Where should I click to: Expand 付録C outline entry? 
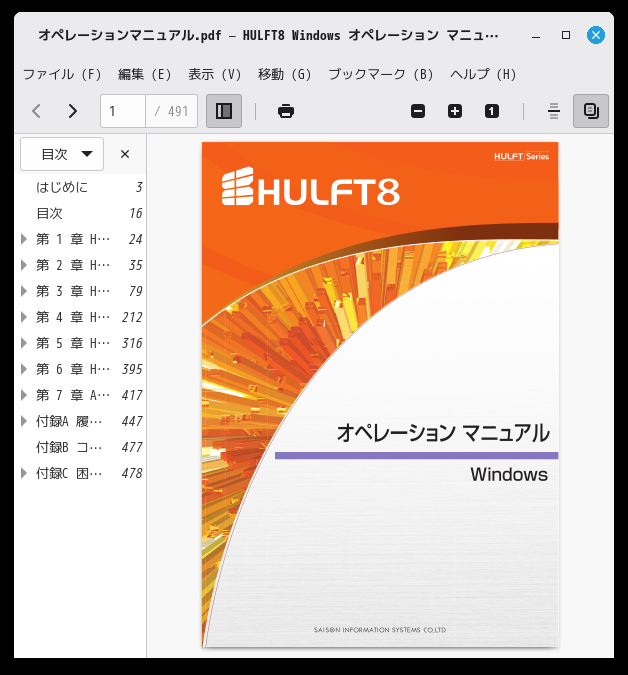tap(24, 473)
